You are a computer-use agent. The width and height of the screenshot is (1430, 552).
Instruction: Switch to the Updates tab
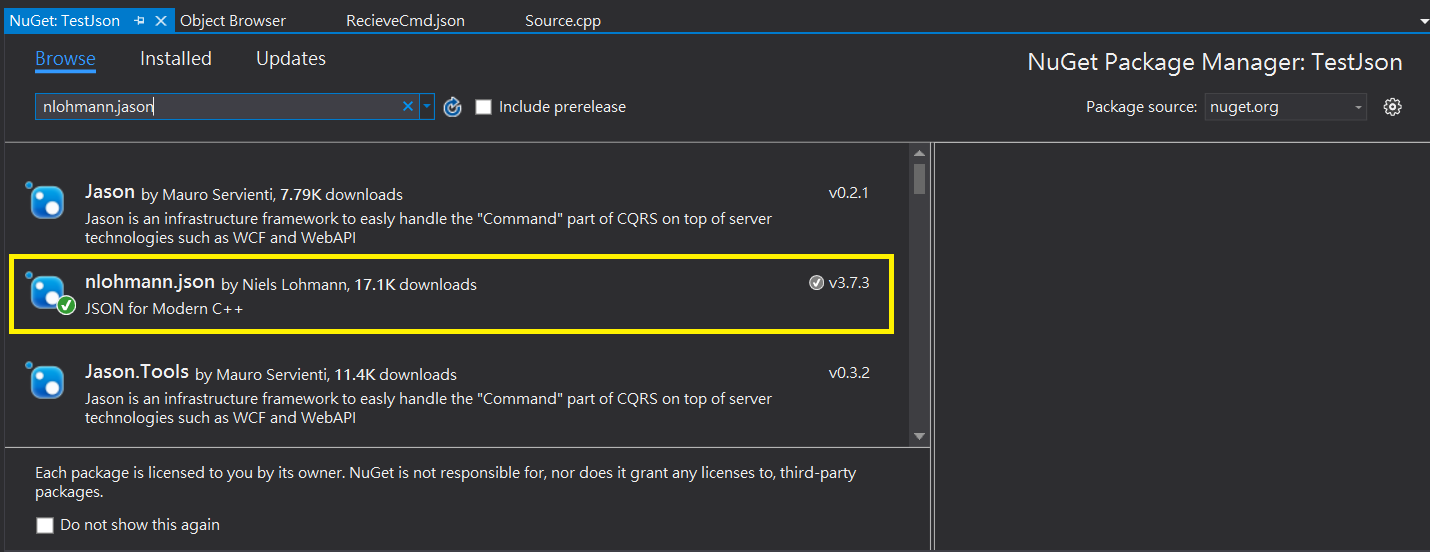coord(291,59)
